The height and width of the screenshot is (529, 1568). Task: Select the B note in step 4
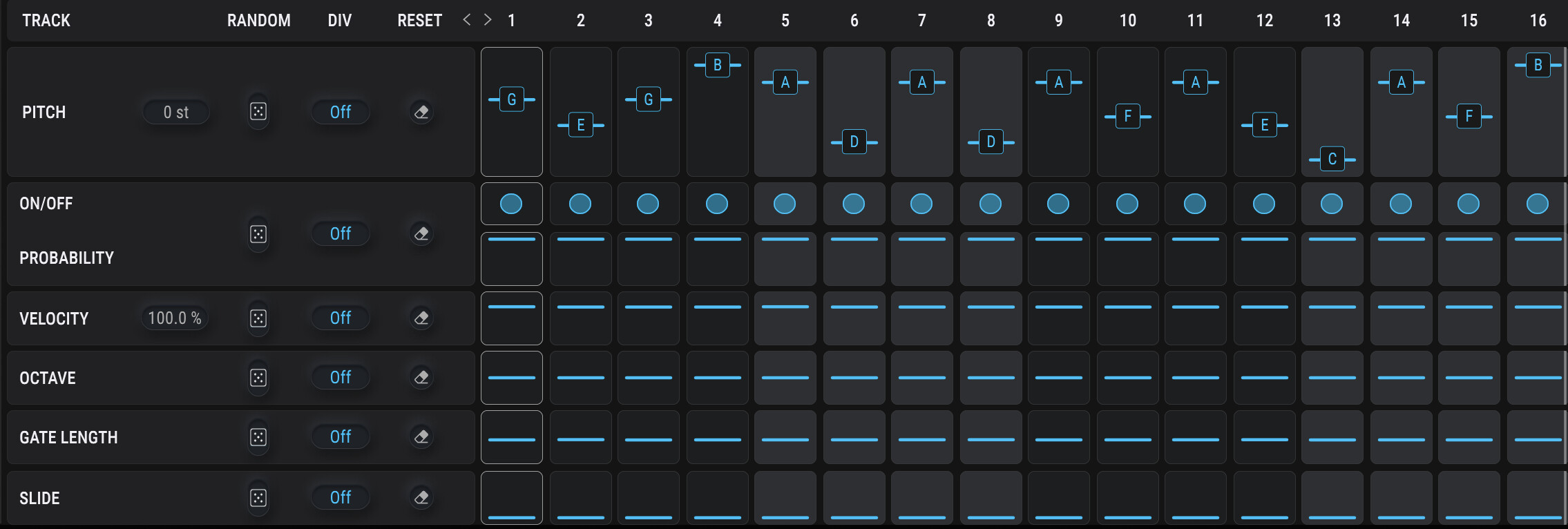tap(718, 65)
